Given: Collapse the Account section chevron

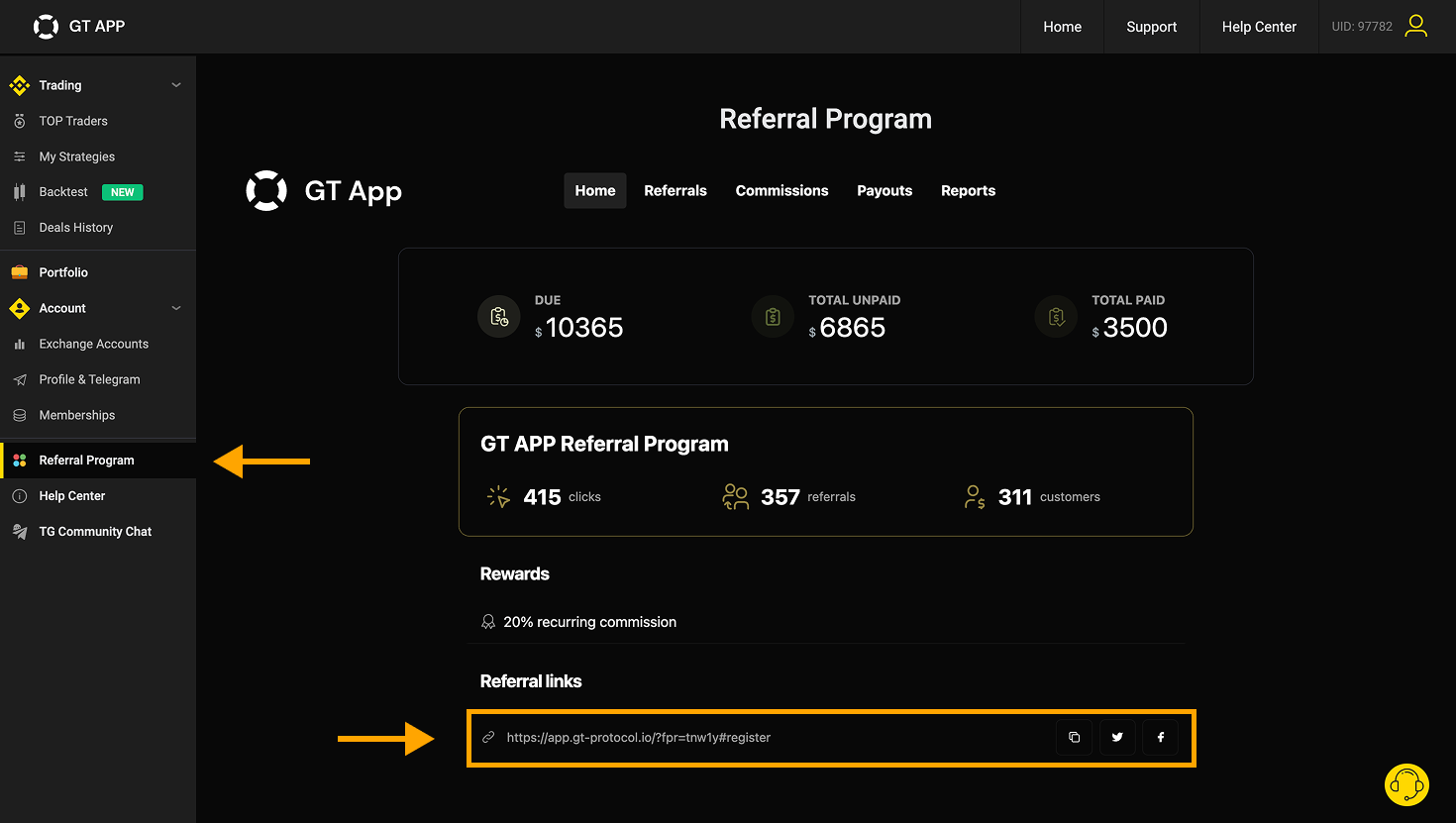Looking at the screenshot, I should tap(176, 308).
